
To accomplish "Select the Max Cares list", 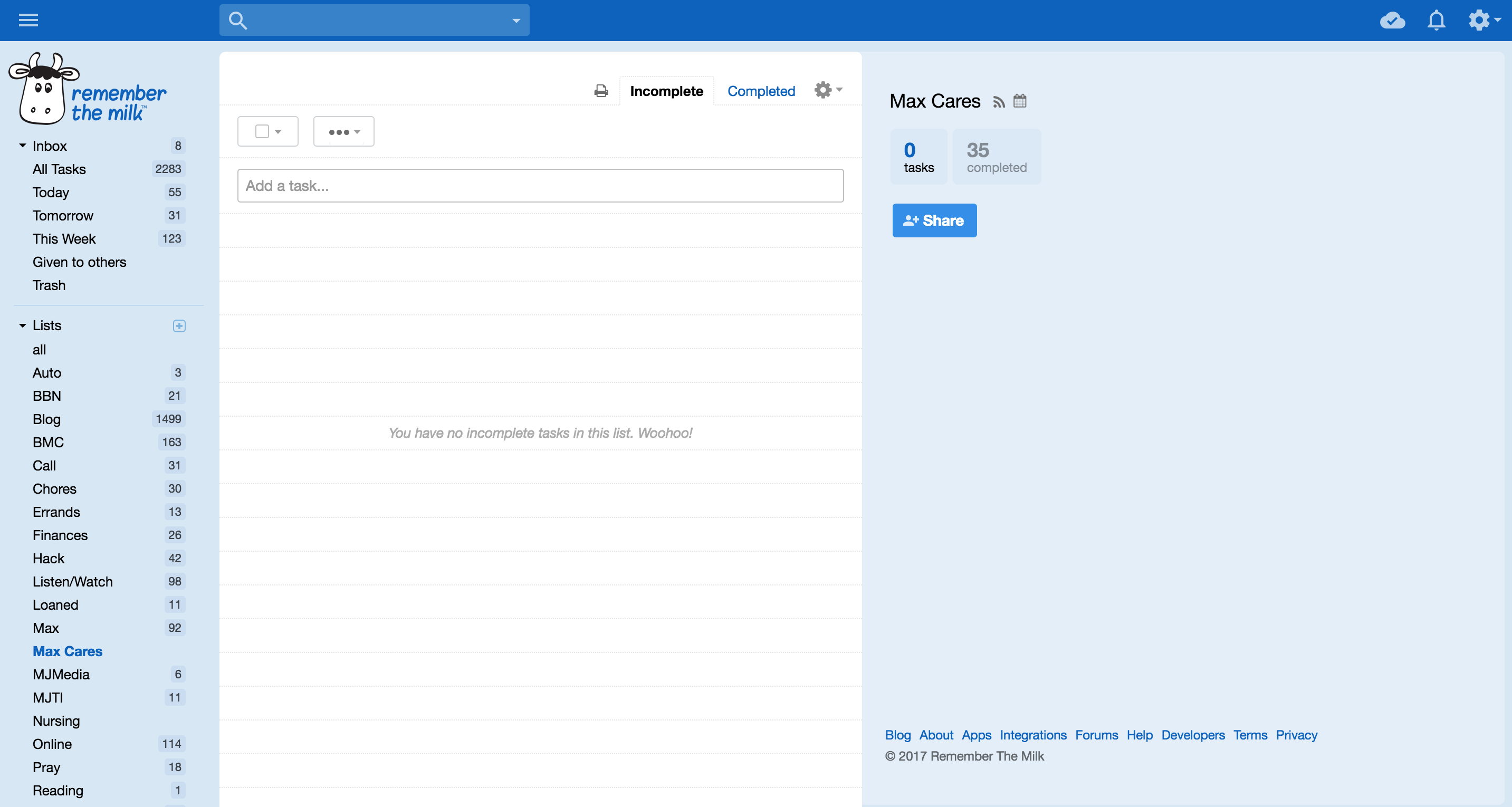I will pyautogui.click(x=68, y=651).
